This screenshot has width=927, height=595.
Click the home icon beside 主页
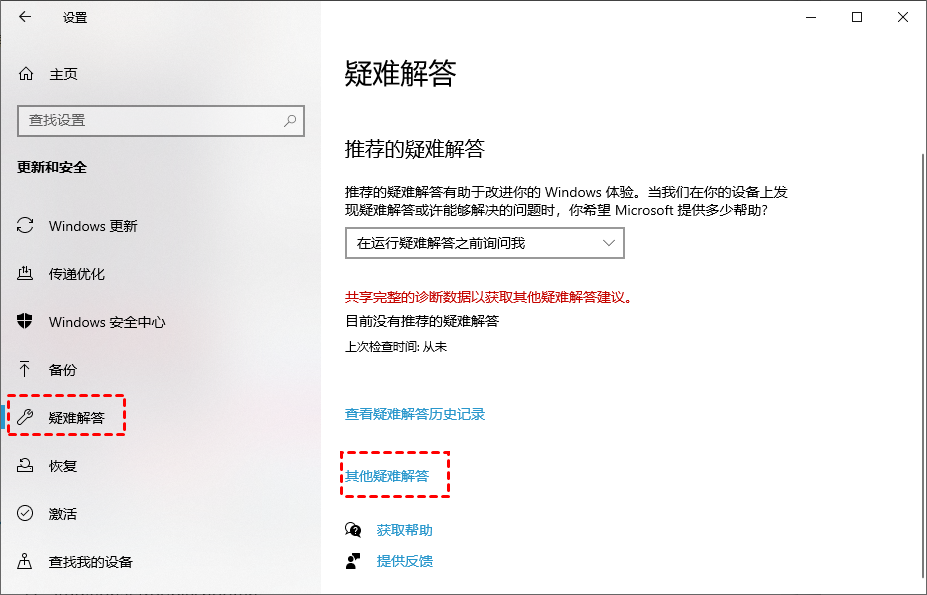pyautogui.click(x=26, y=74)
